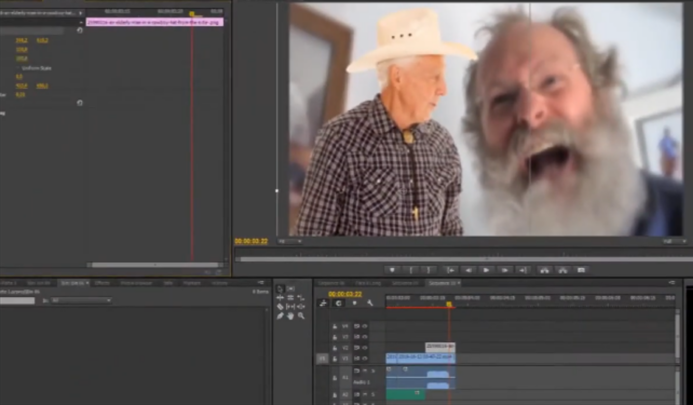Click the Uniform Scale checkbox label
The width and height of the screenshot is (693, 405).
click(37, 68)
